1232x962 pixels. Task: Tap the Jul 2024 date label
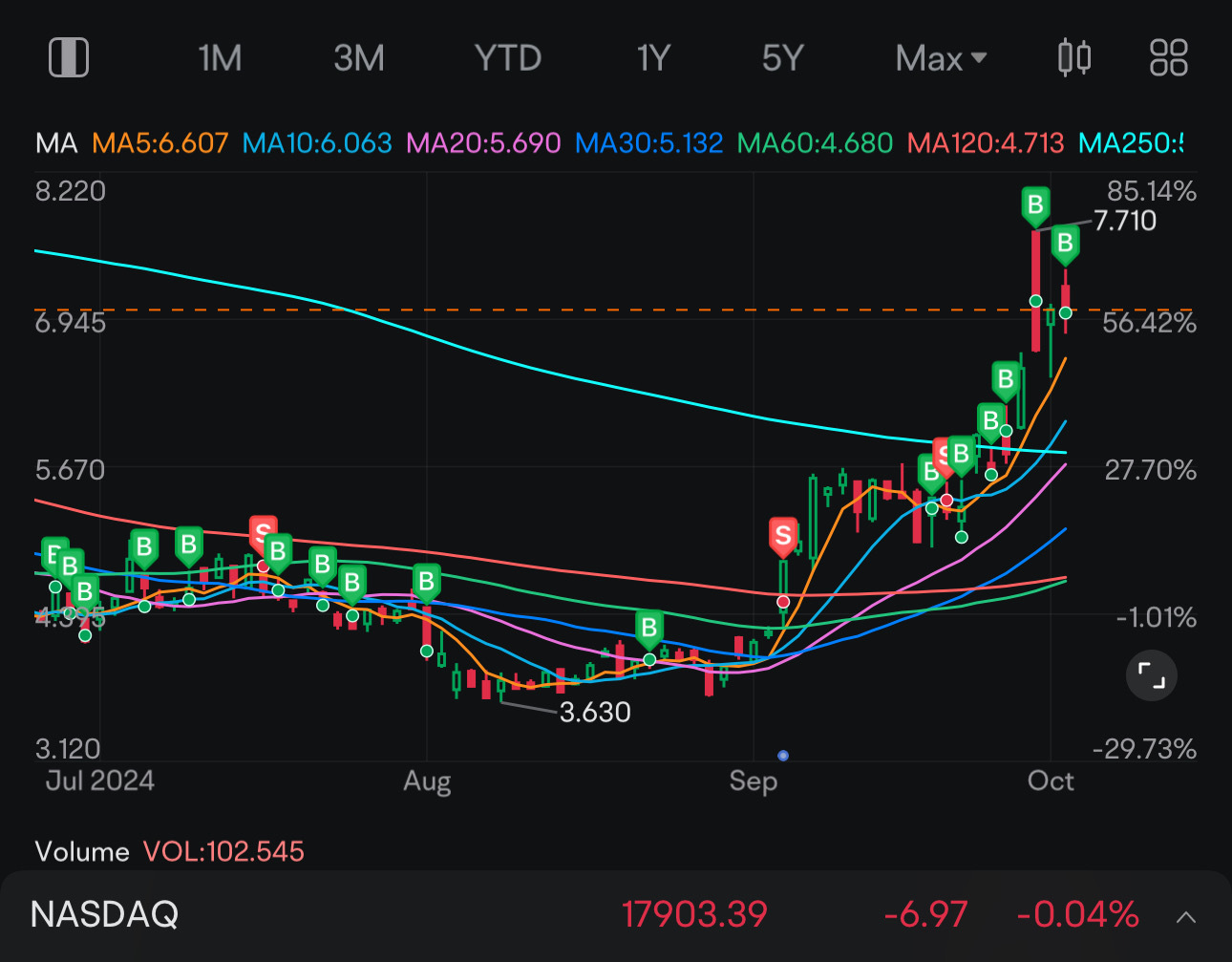tap(99, 780)
